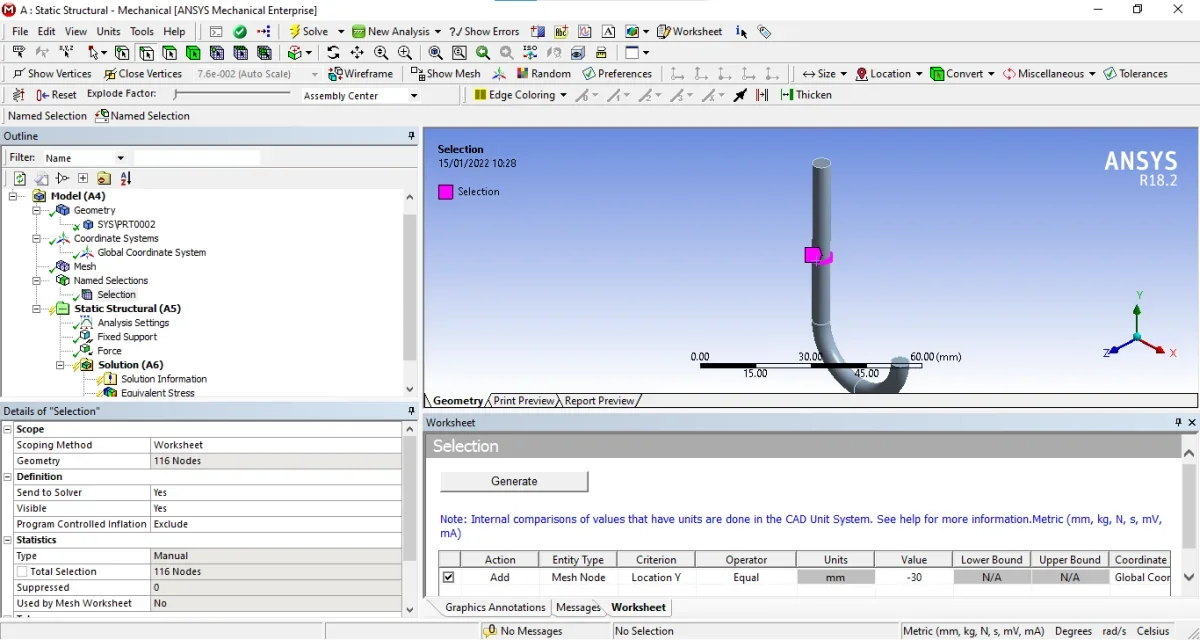Image resolution: width=1200 pixels, height=640 pixels.
Task: Switch to the Print Preview tab
Action: (x=524, y=401)
